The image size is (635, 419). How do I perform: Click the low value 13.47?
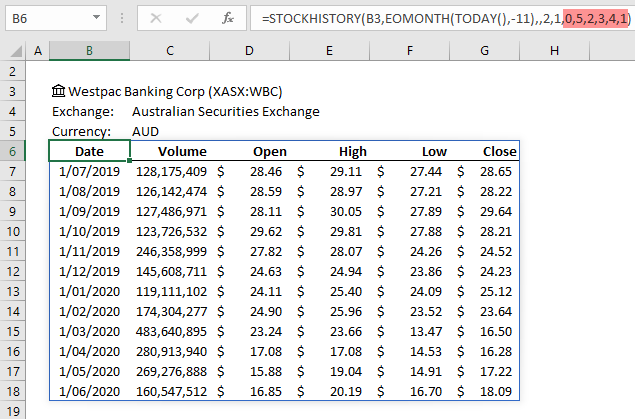(426, 332)
